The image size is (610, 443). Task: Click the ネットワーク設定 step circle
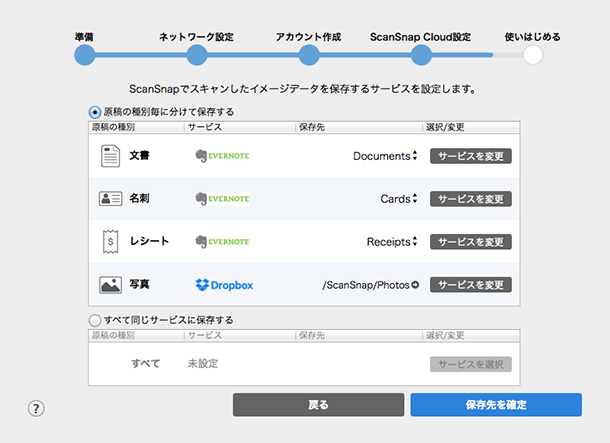coord(197,55)
